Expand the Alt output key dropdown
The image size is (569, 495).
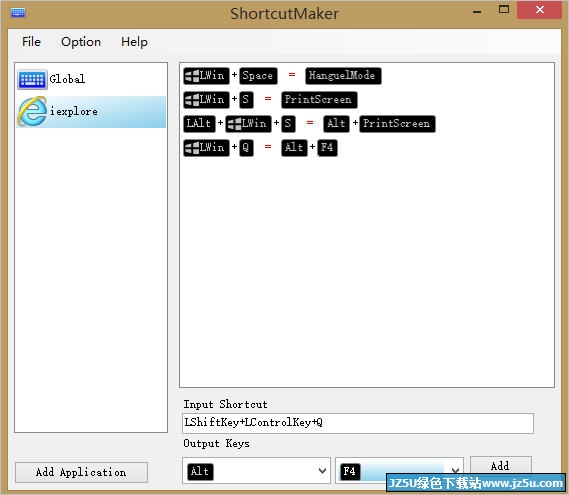(322, 471)
